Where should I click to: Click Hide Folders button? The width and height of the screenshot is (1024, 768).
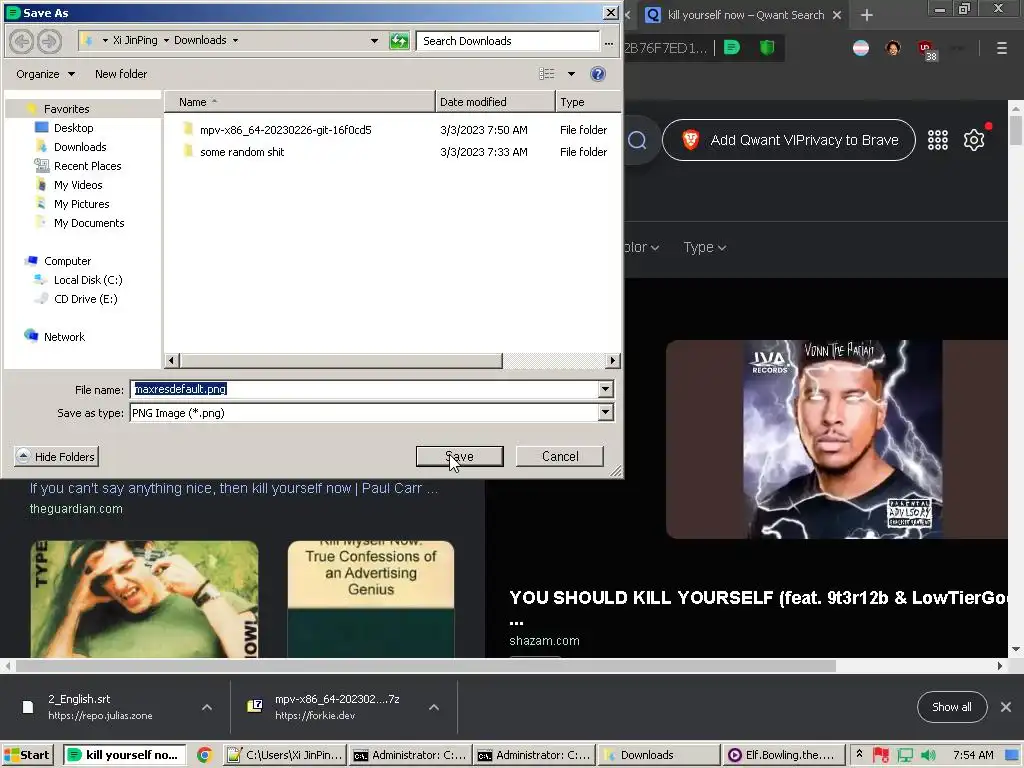[56, 456]
